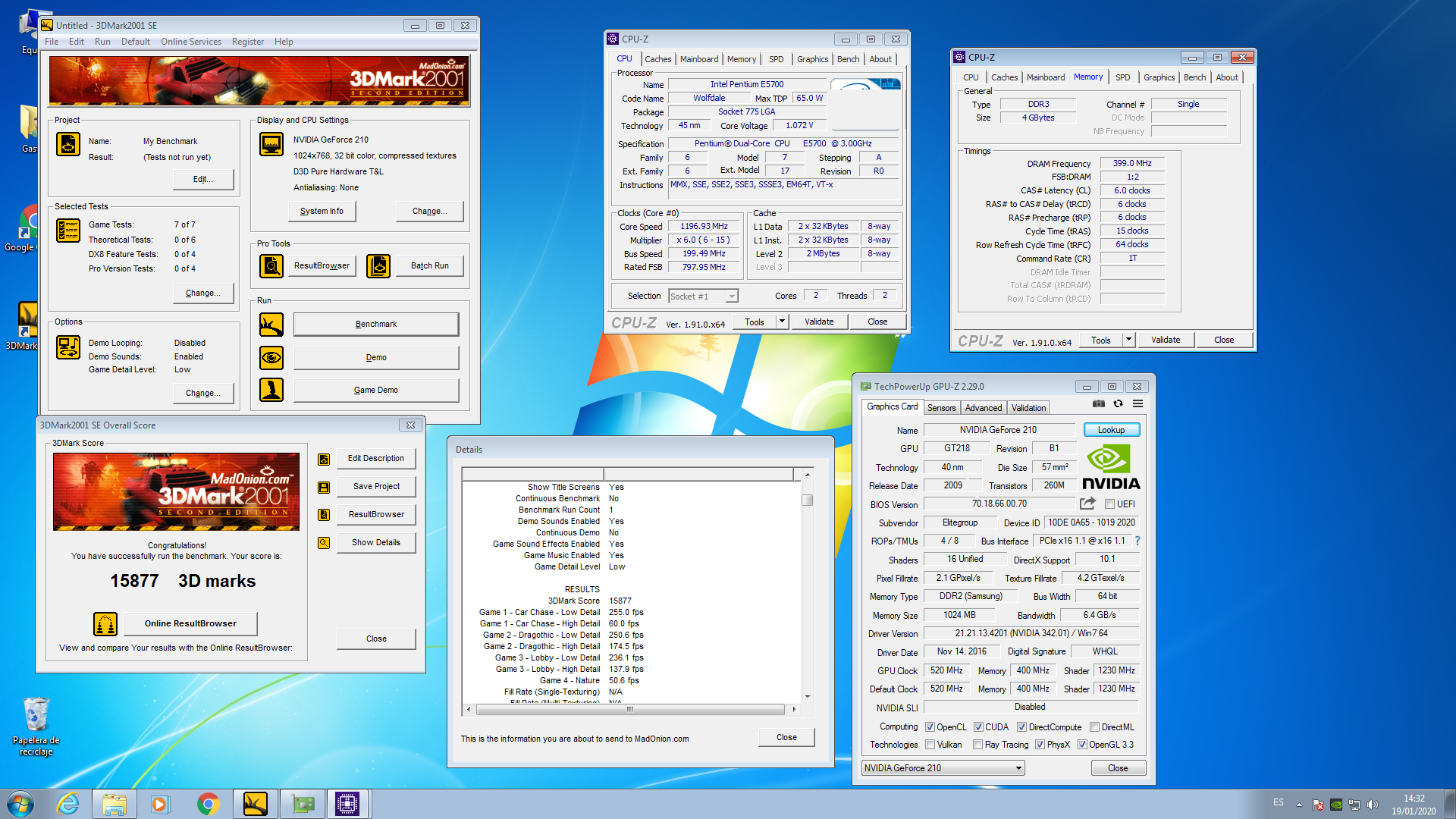The height and width of the screenshot is (819, 1456).
Task: Switch to the Sensors tab in GPU-Z
Action: [941, 408]
